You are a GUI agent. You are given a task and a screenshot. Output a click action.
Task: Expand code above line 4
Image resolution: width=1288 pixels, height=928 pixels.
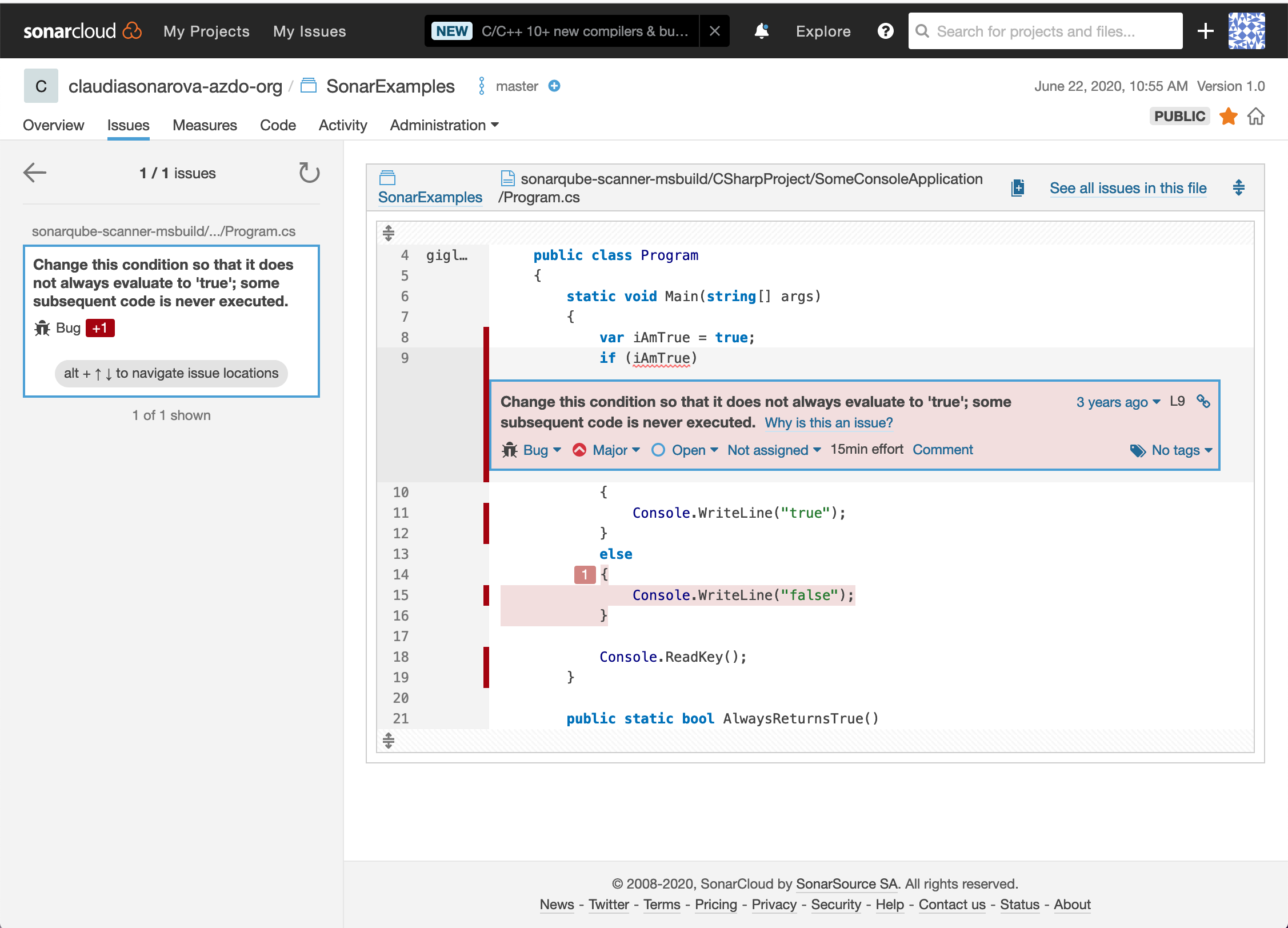click(x=389, y=233)
